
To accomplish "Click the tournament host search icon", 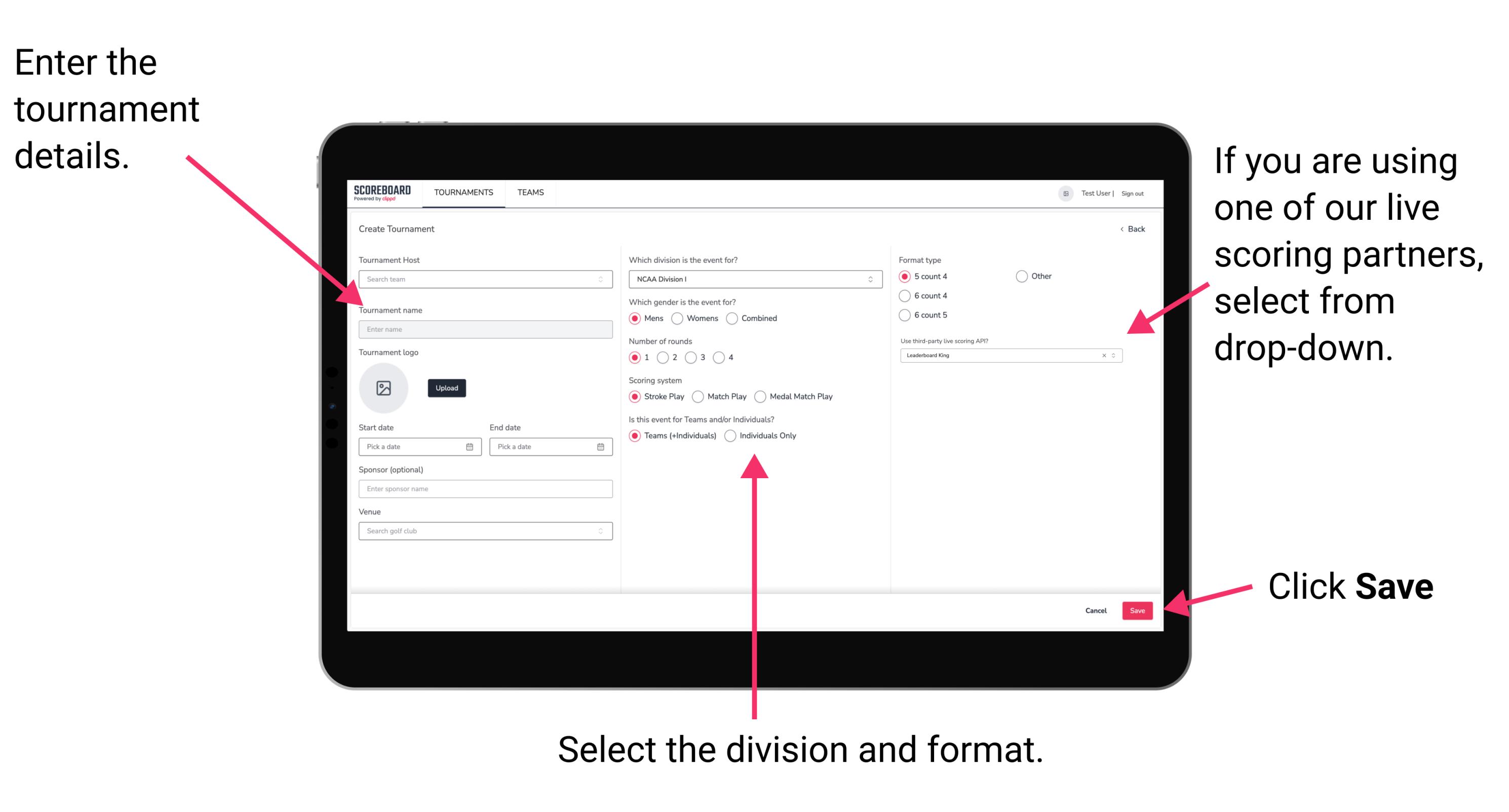I will click(600, 280).
